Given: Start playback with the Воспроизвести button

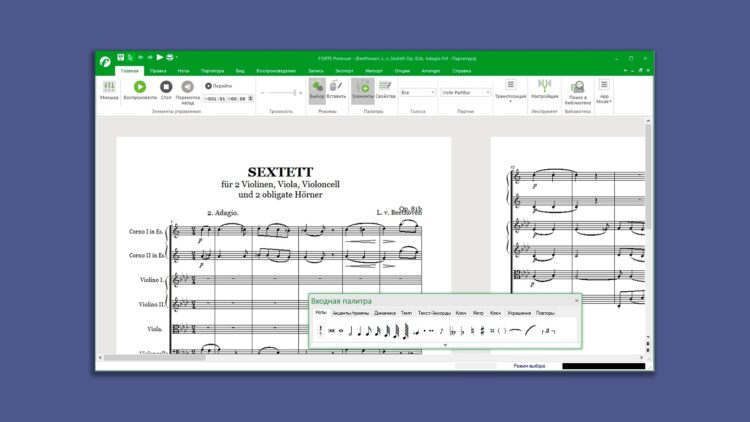Looking at the screenshot, I should pos(140,89).
